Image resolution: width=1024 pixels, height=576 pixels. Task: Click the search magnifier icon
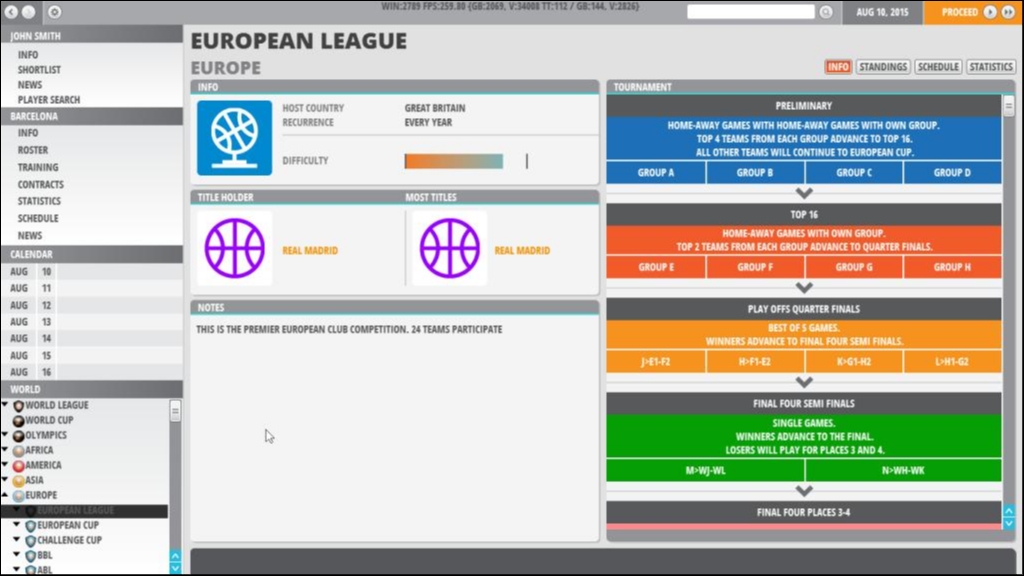pos(826,11)
